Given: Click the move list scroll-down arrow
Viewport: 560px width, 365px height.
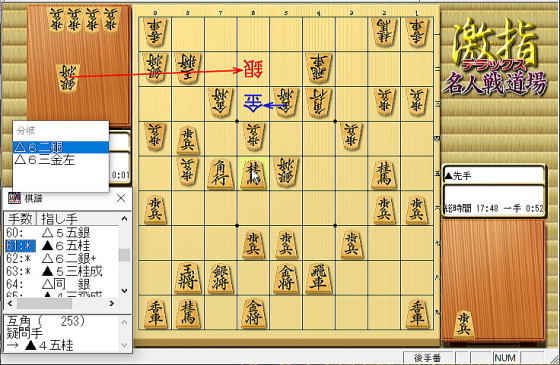Looking at the screenshot, I should (x=124, y=291).
